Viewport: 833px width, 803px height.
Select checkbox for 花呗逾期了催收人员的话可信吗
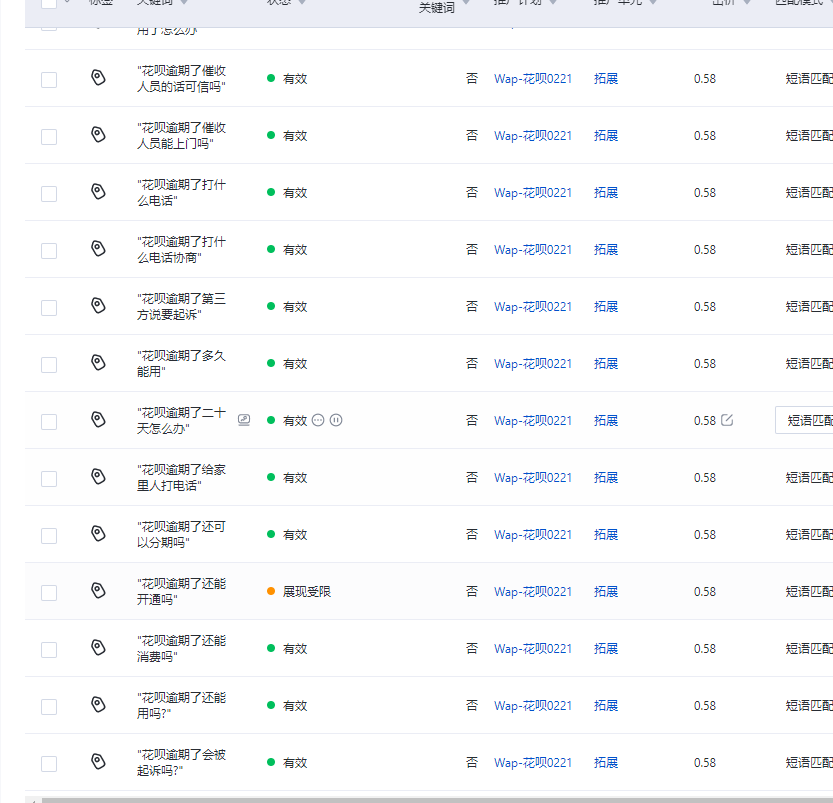click(x=49, y=80)
